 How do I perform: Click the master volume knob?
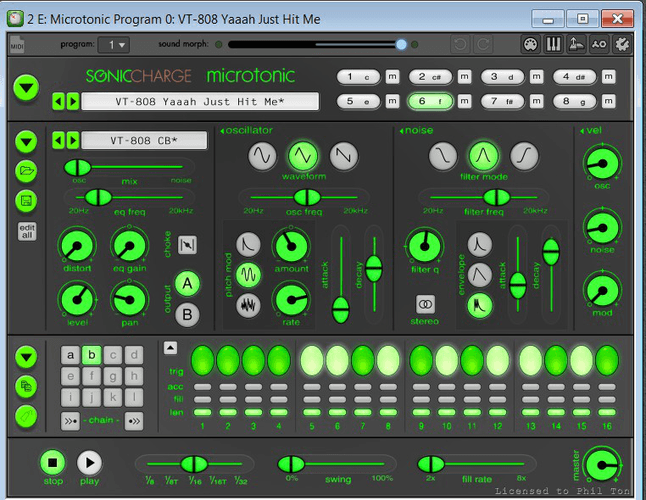602,465
